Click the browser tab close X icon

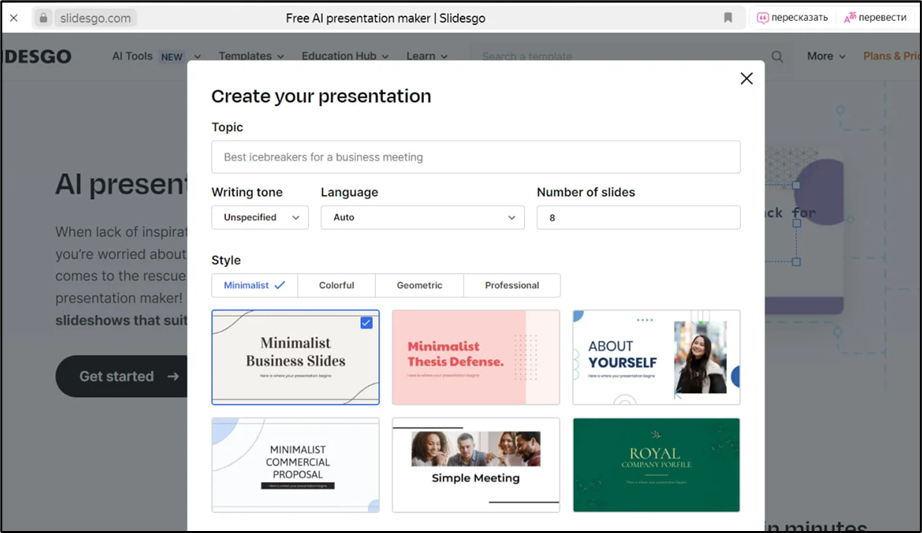(x=14, y=18)
